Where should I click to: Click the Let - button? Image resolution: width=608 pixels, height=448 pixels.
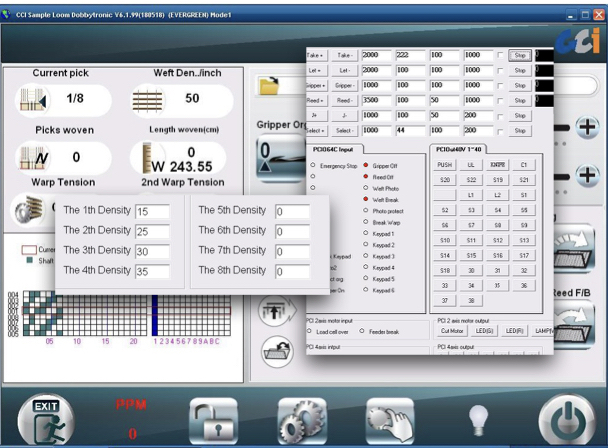pos(345,71)
